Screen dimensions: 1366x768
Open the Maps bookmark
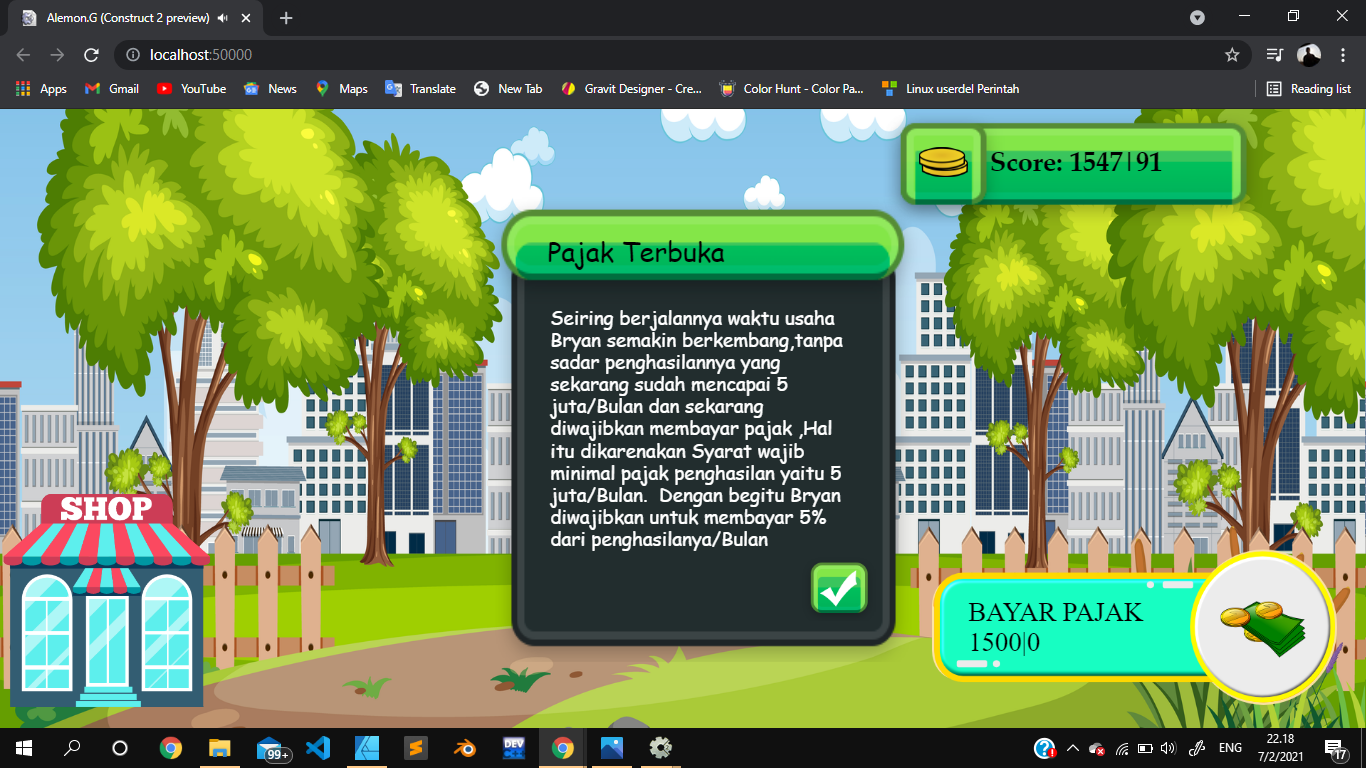coord(341,89)
